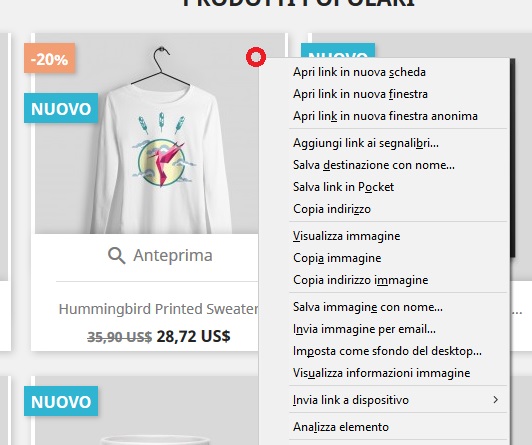Click the -20% discount badge
Screen dimensions: 532x445
pyautogui.click(x=50, y=58)
